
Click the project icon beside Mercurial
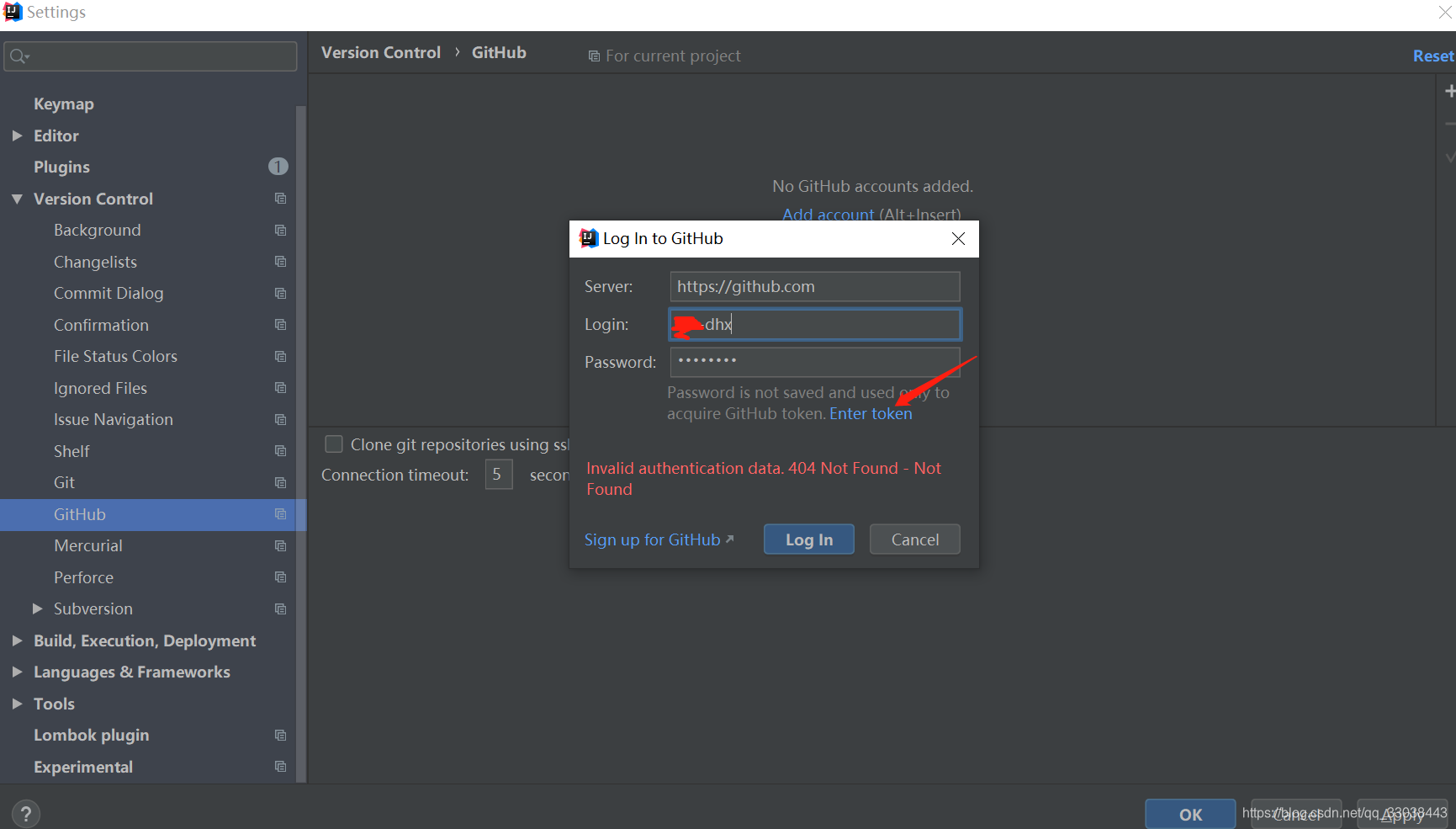[280, 545]
